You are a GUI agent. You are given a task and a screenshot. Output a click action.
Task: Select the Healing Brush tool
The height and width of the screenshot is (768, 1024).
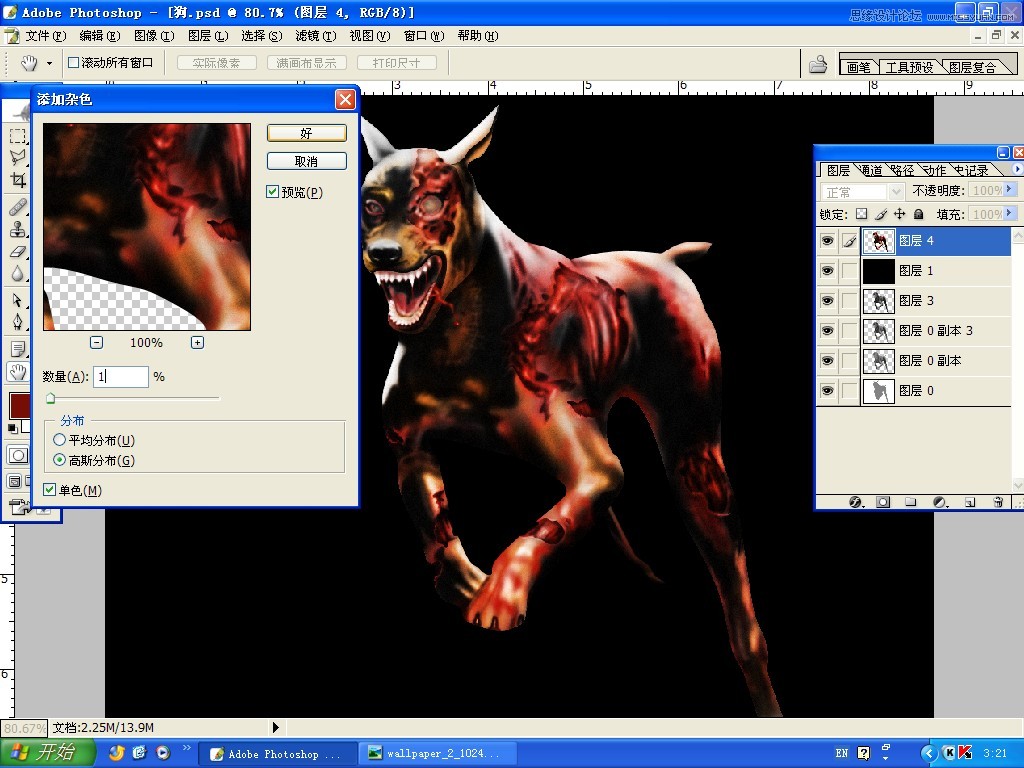18,206
